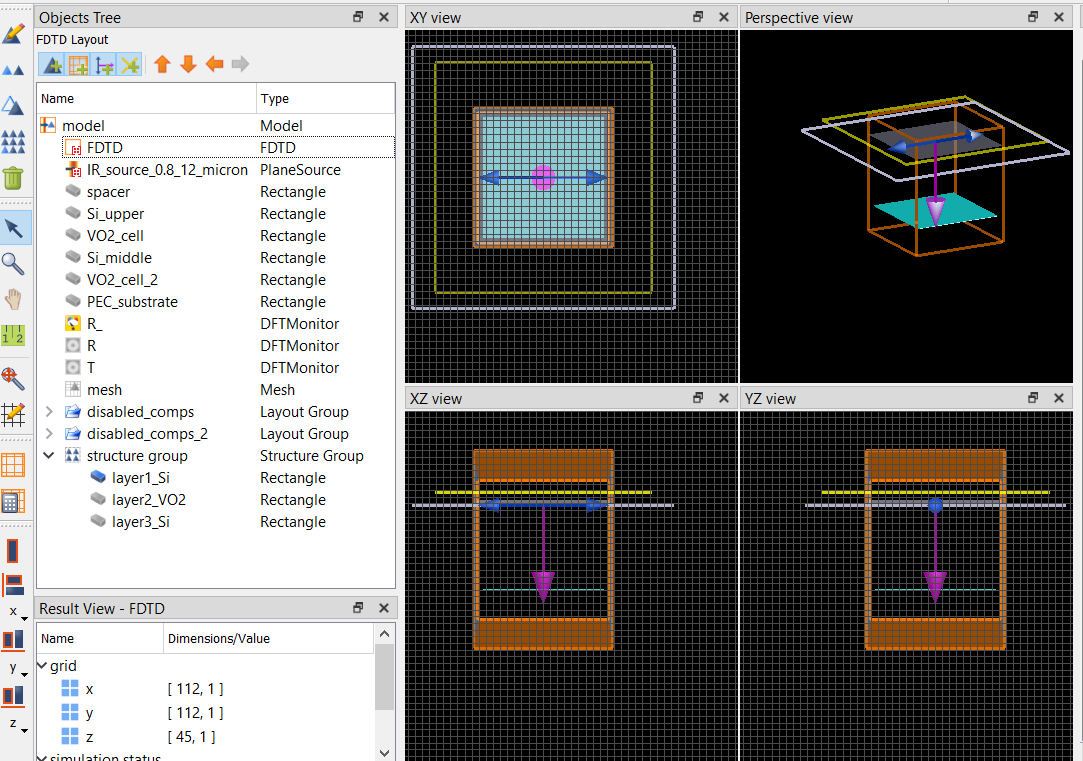Toggle the yellow cross filter button
Image resolution: width=1083 pixels, height=761 pixels.
[x=130, y=65]
